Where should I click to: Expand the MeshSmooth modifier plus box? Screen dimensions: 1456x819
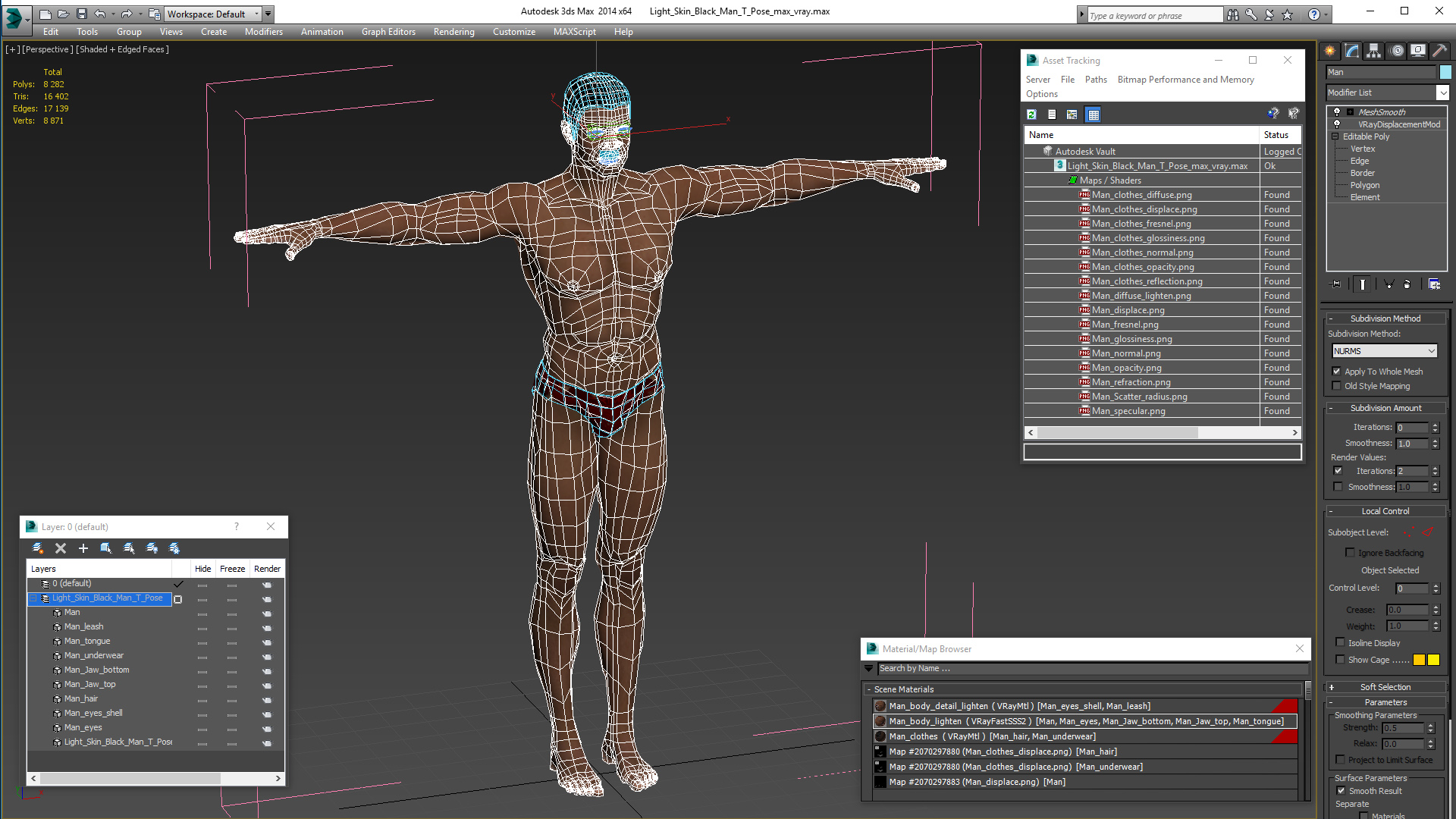pos(1350,112)
